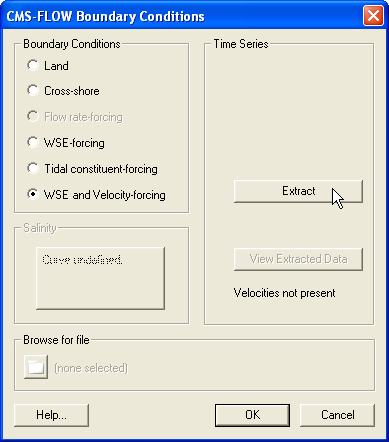389x442 pixels.
Task: Click the (none selected) file name text
Action: (91, 368)
